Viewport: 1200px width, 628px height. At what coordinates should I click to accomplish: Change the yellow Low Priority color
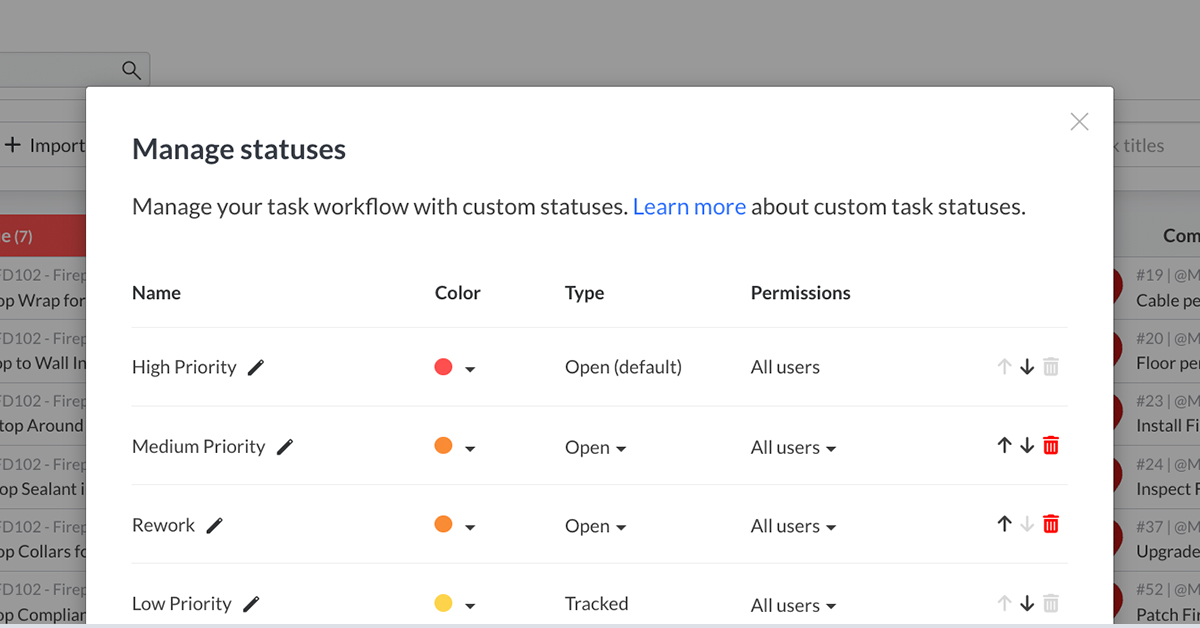pos(455,604)
